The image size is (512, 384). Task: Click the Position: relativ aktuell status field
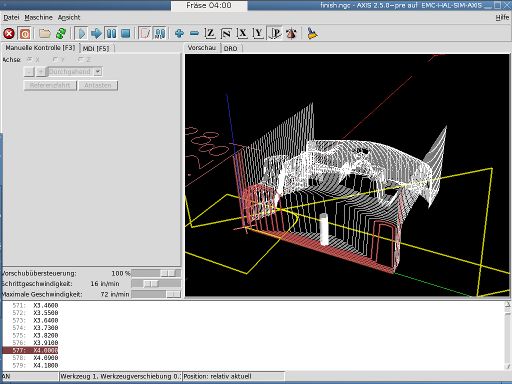[x=234, y=376]
